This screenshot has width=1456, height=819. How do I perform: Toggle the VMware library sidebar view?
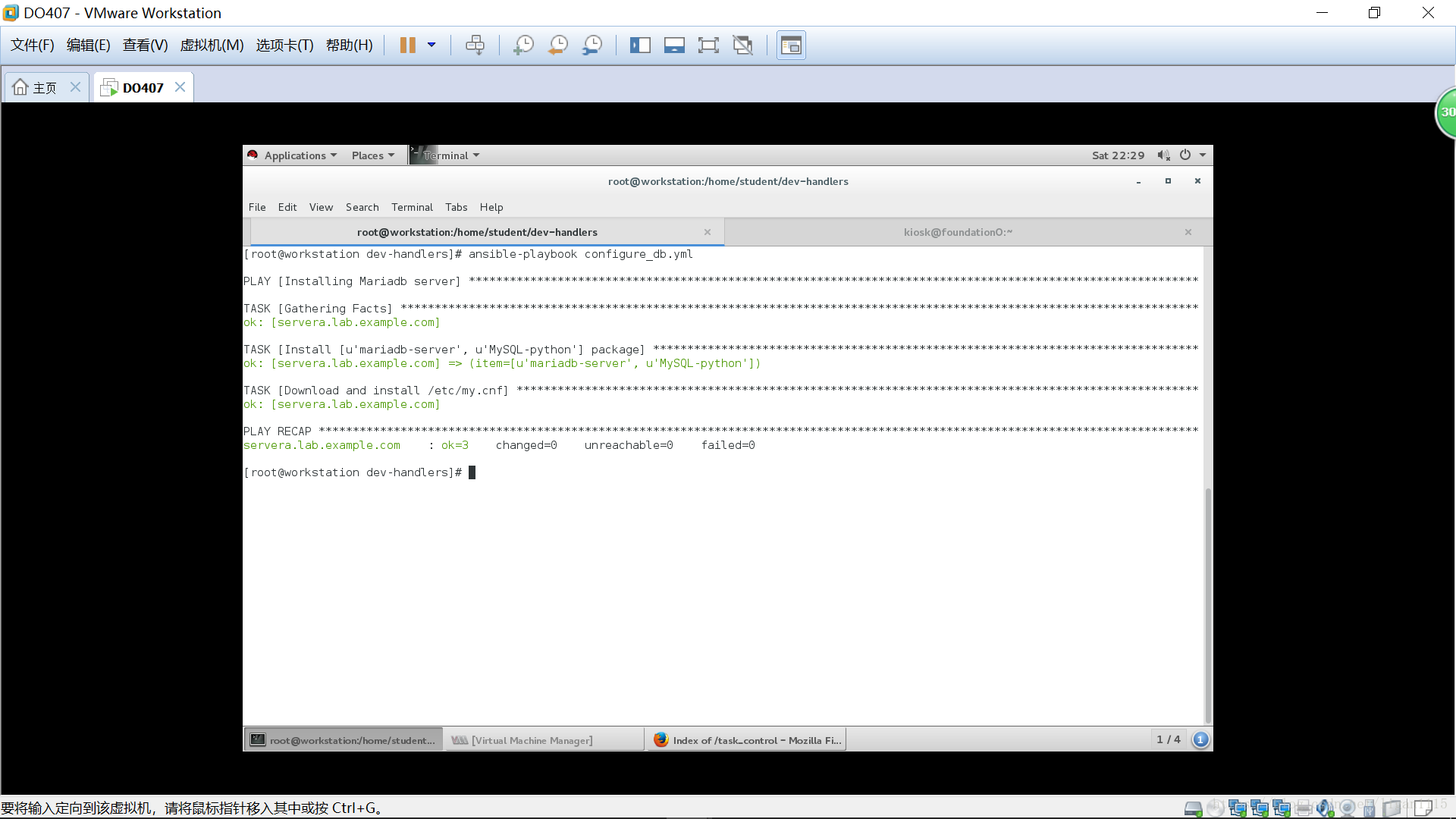point(640,45)
